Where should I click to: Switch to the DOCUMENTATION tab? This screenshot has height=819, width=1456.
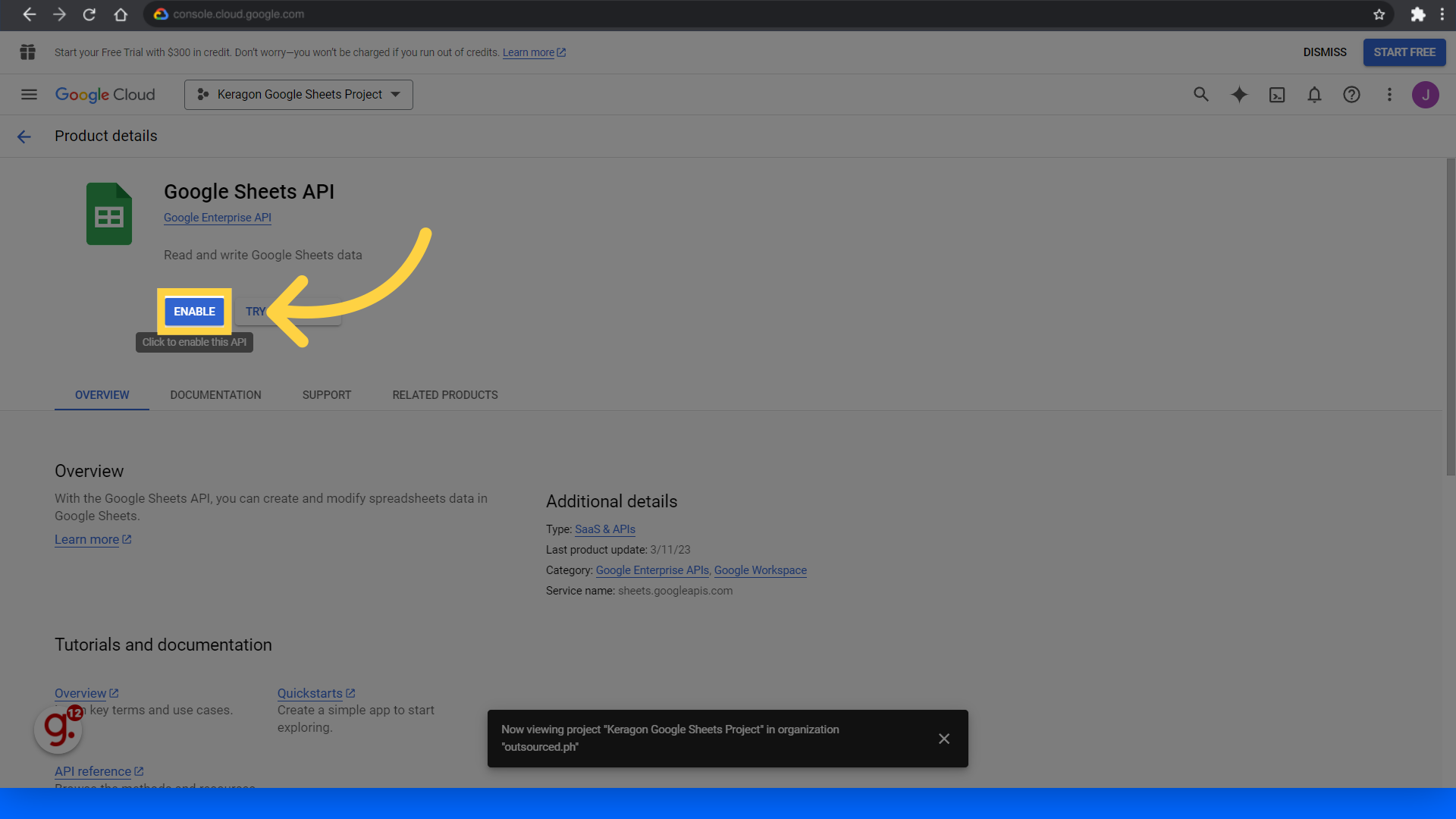tap(215, 395)
